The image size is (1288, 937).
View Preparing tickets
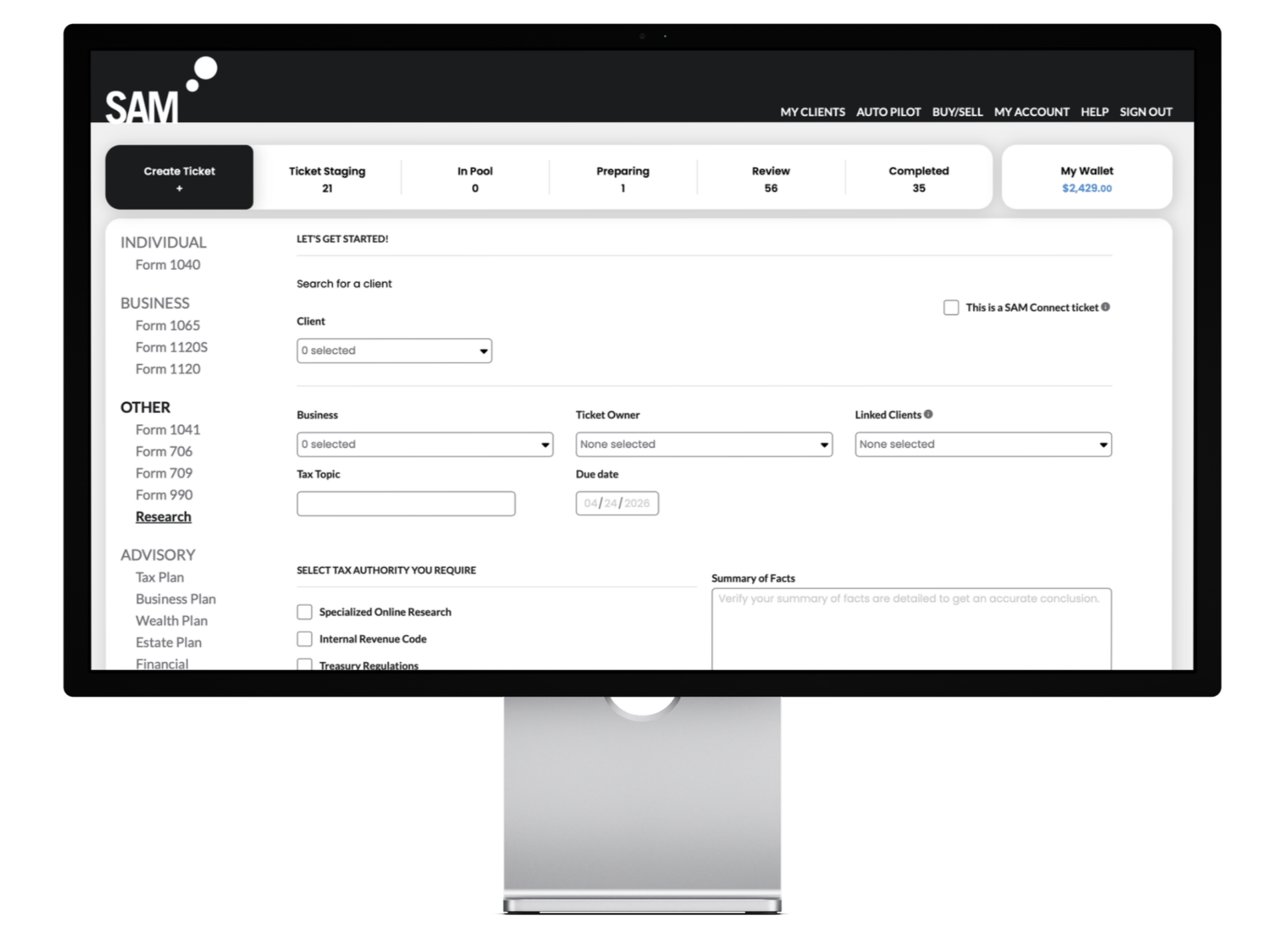pos(623,179)
